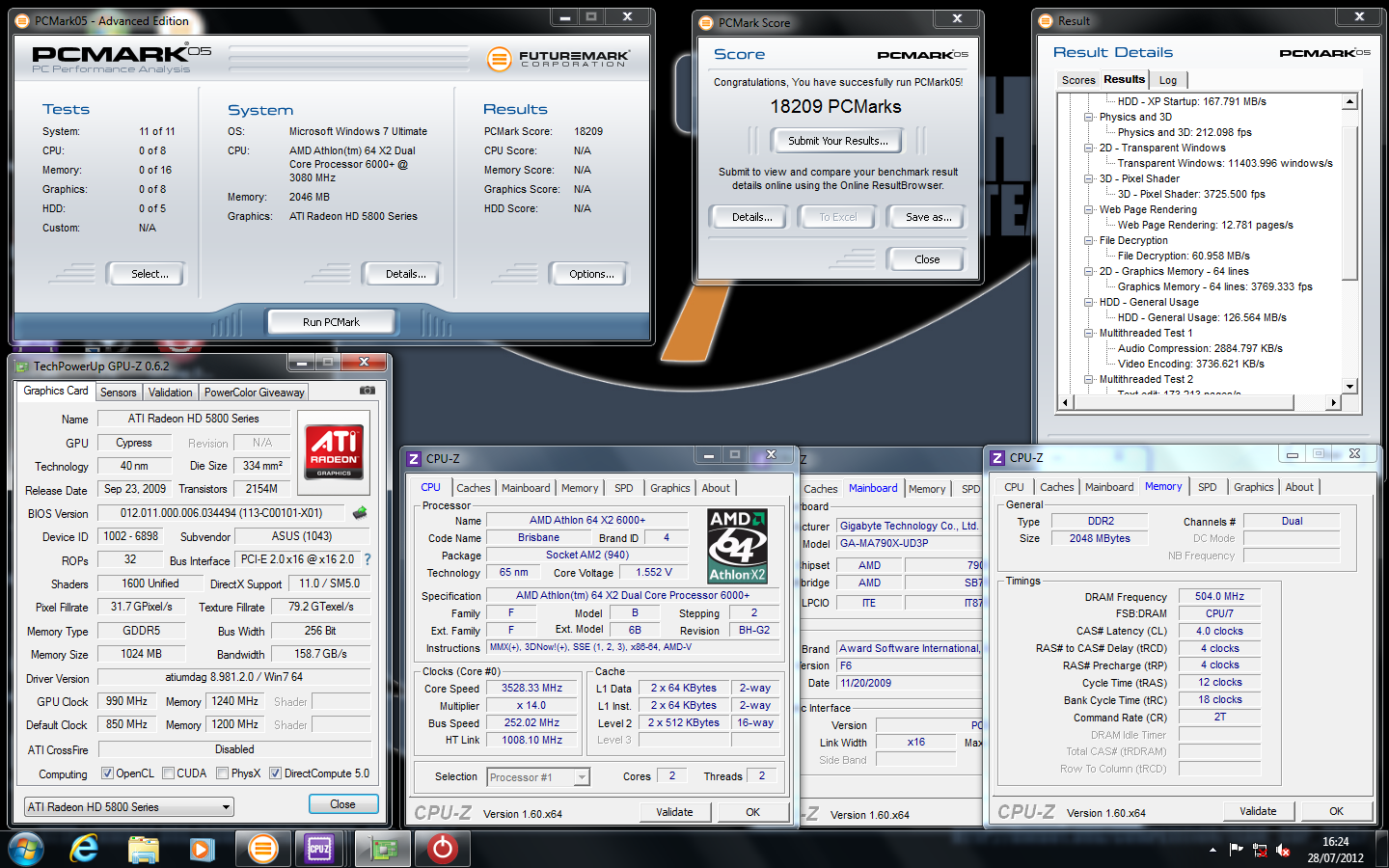Toggle the OpenCL checkbox in GPU-Z
The image size is (1389, 868).
[109, 773]
